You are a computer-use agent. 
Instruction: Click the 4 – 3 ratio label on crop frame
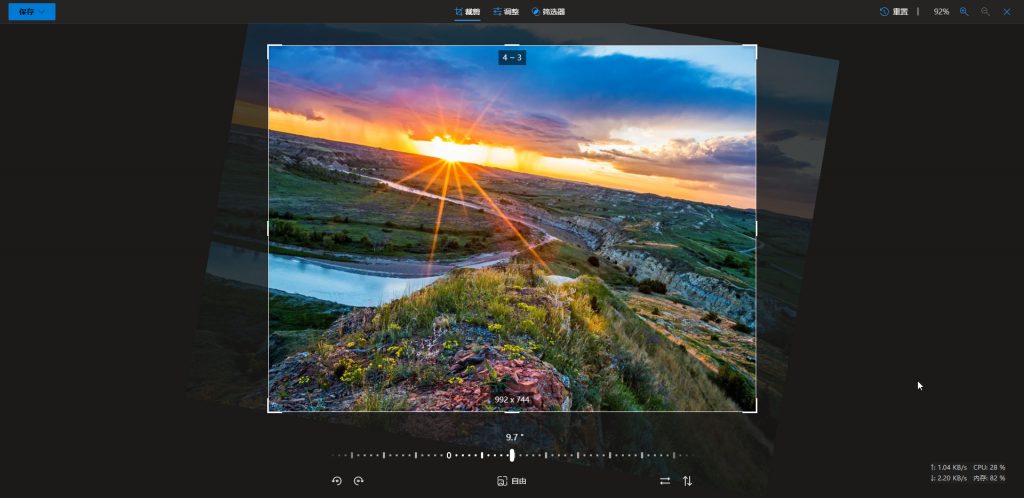pos(512,58)
